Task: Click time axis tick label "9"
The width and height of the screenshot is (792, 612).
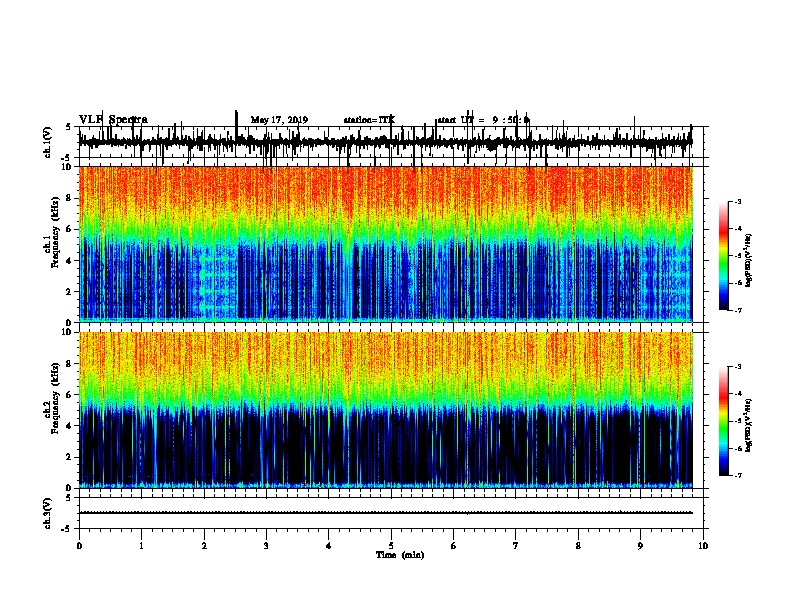Action: click(640, 546)
